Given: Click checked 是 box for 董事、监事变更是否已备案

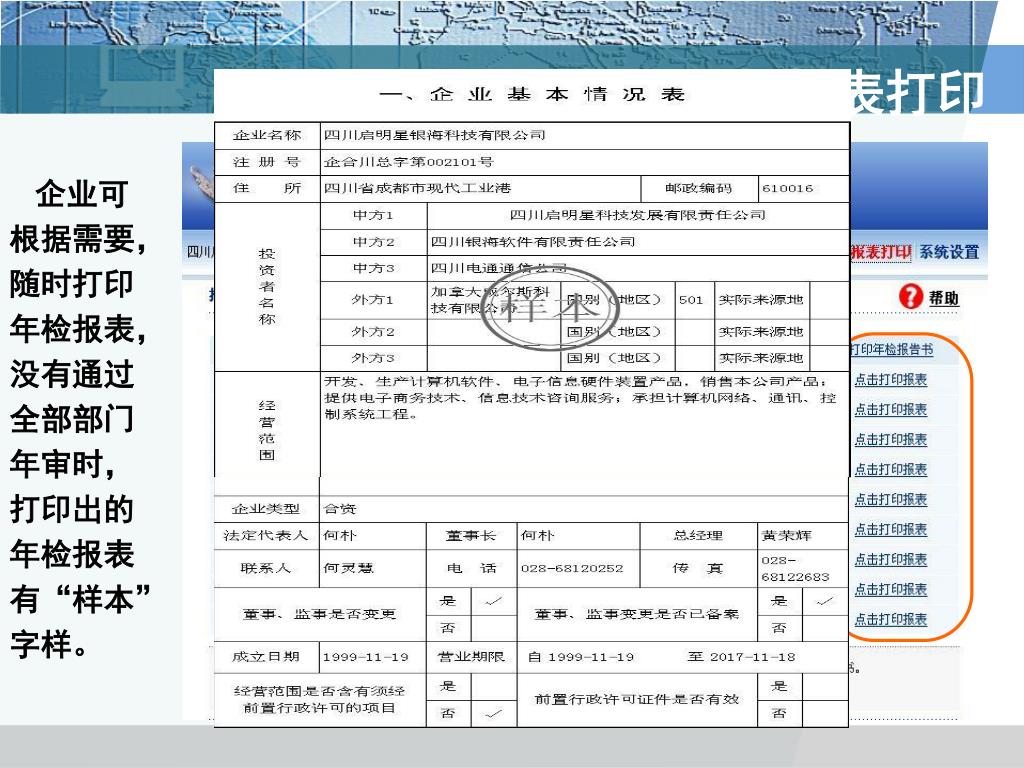Looking at the screenshot, I should tap(825, 601).
